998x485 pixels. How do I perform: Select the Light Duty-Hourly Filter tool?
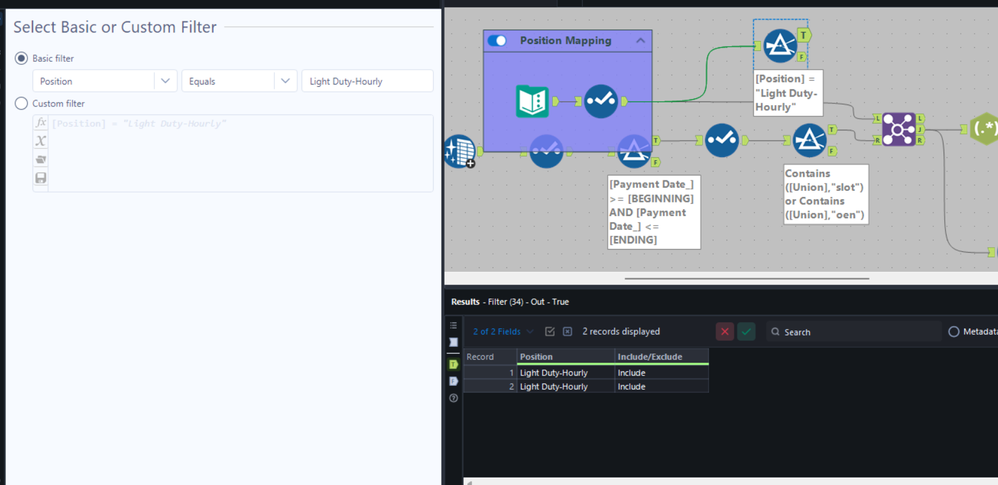[x=780, y=46]
